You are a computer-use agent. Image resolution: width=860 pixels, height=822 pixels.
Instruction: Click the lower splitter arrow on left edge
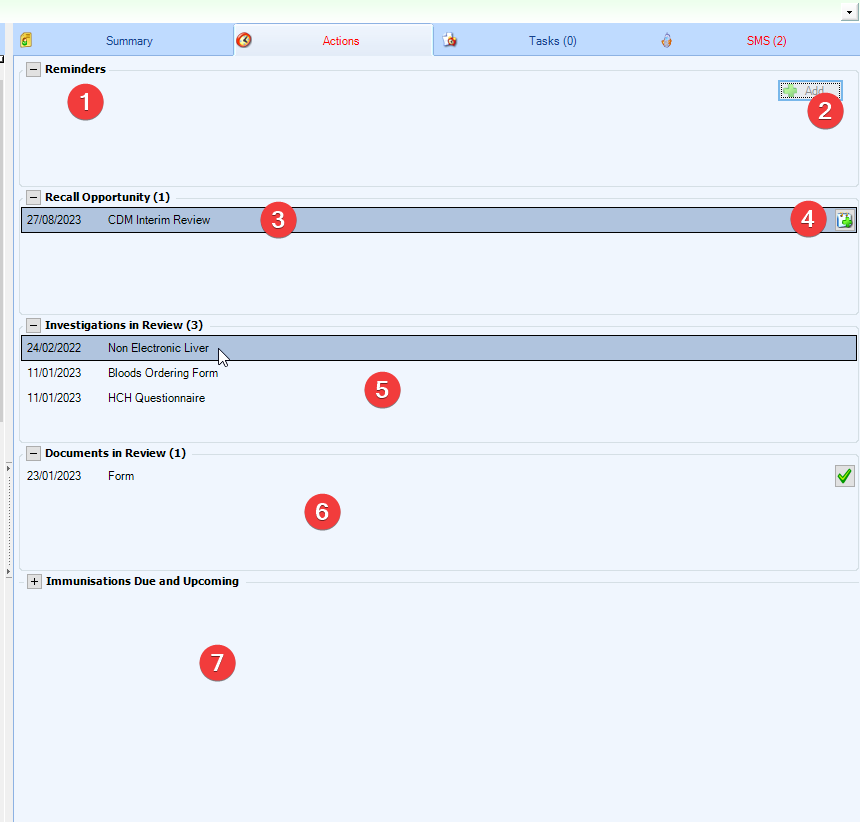(8, 570)
